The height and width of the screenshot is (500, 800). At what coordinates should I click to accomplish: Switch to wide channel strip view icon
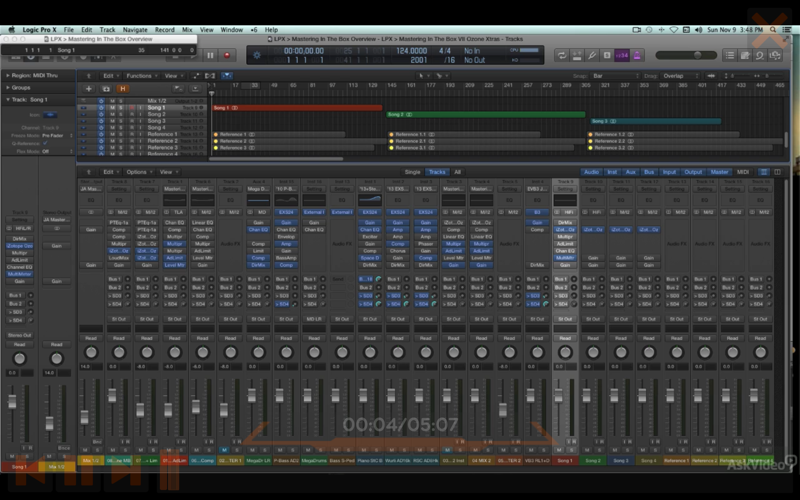pos(778,172)
